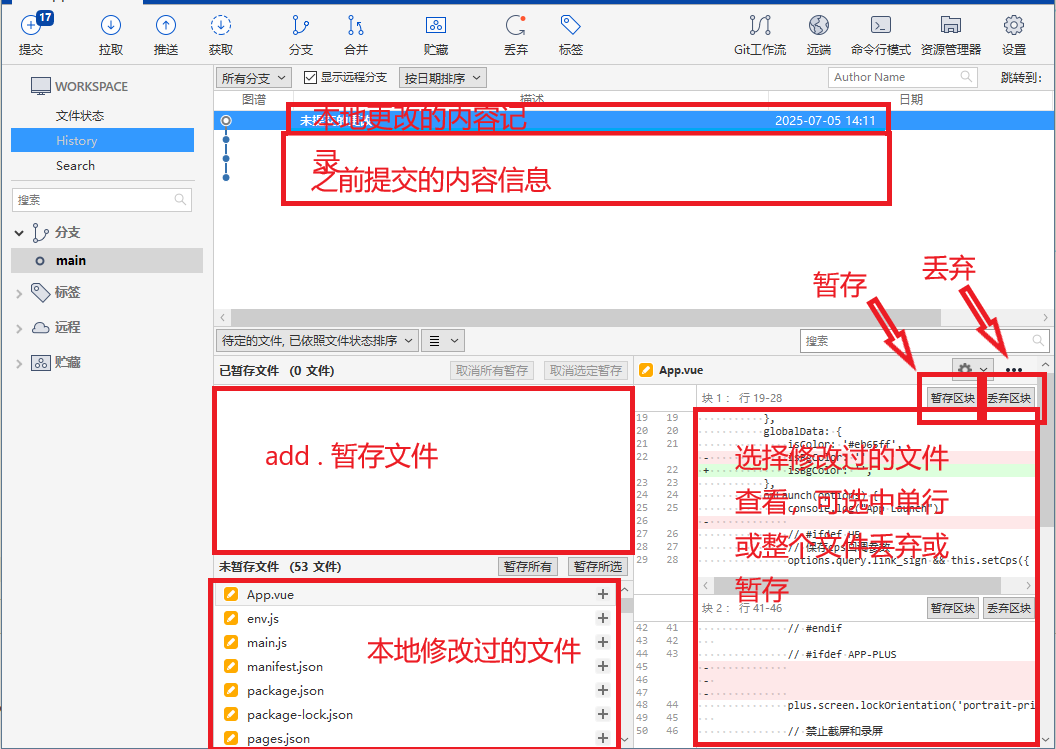
Task: Switch to the History view
Action: tap(102, 141)
